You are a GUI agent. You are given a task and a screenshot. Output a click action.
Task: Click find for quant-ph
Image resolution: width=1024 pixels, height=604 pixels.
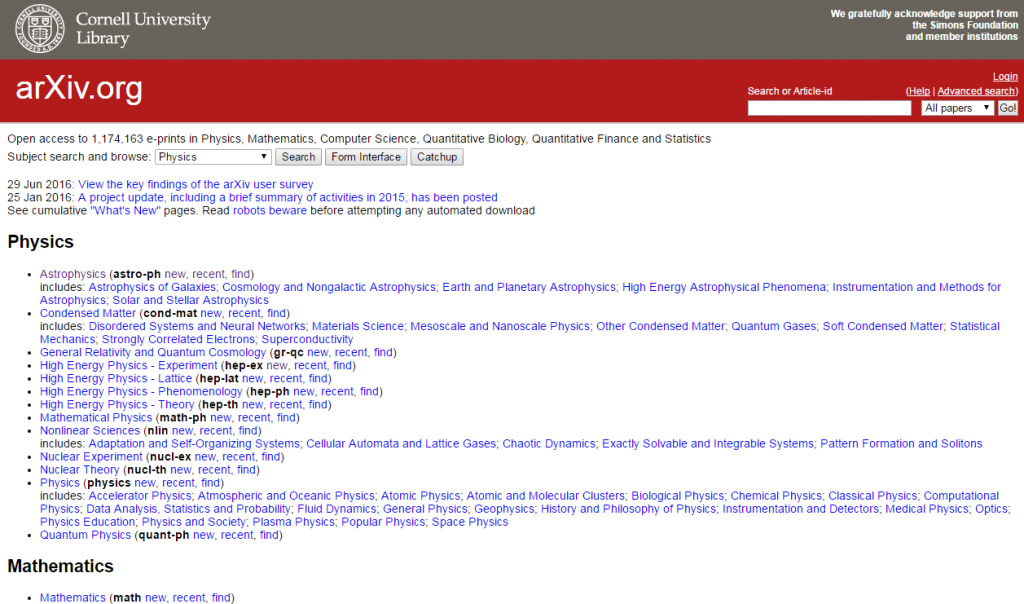(270, 535)
